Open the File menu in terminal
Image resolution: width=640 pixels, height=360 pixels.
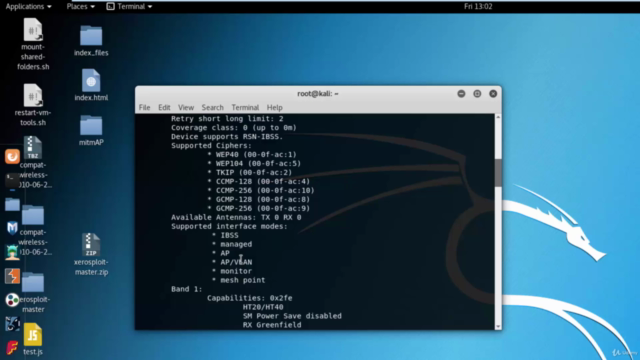coord(144,107)
